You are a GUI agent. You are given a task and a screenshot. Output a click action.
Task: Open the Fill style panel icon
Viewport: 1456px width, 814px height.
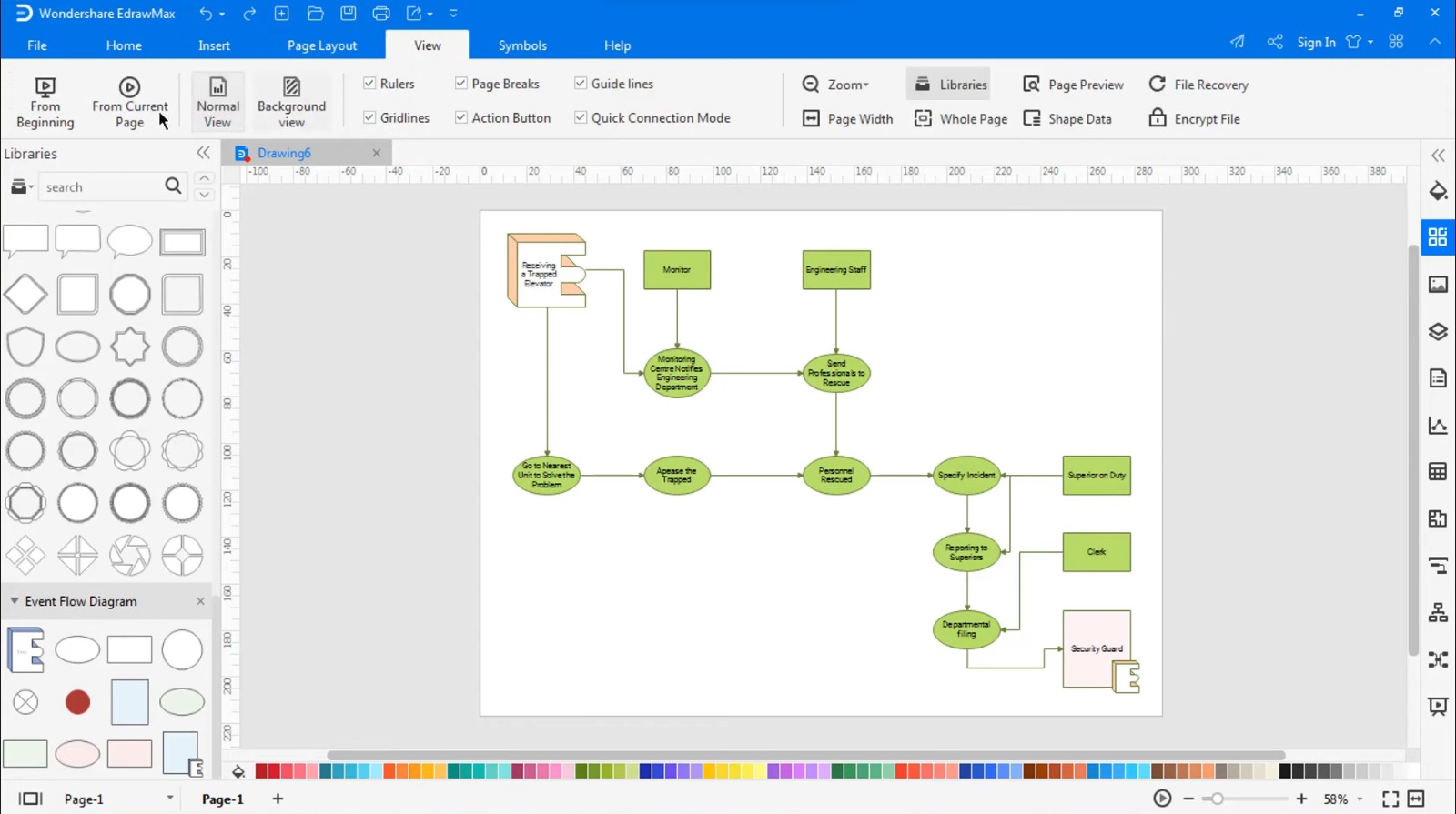click(x=1438, y=191)
